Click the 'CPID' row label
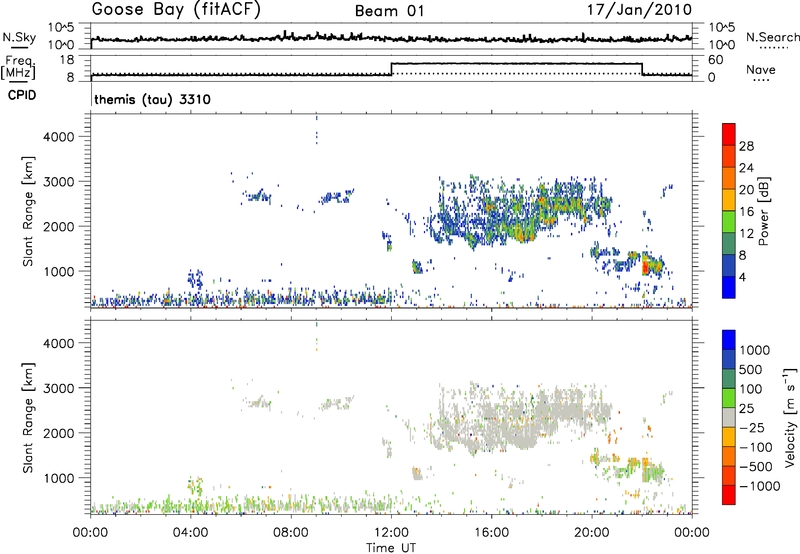Image resolution: width=800 pixels, height=554 pixels. 22,95
